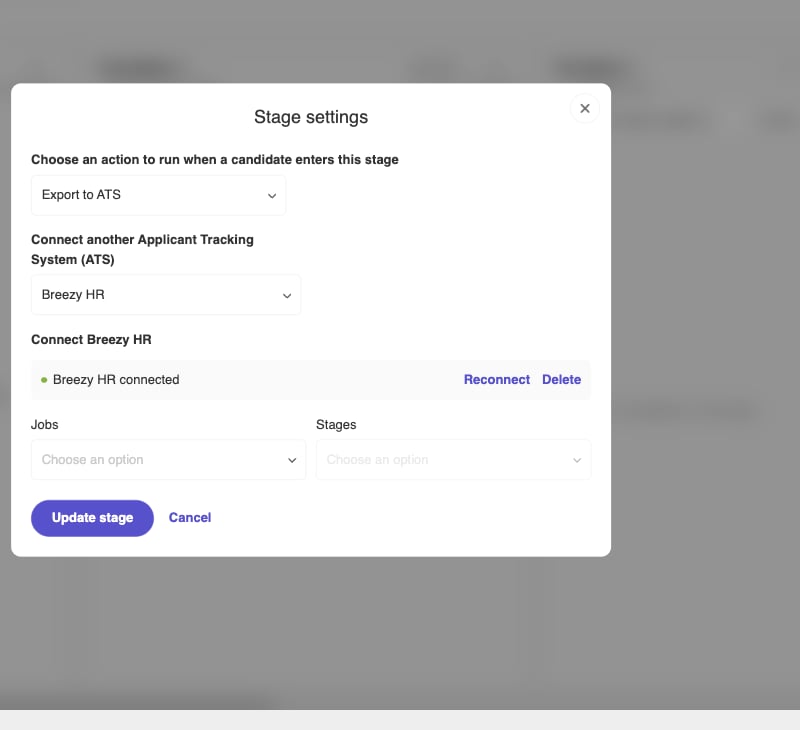Image resolution: width=800 pixels, height=730 pixels.
Task: Cancel the stage settings changes
Action: pos(190,518)
